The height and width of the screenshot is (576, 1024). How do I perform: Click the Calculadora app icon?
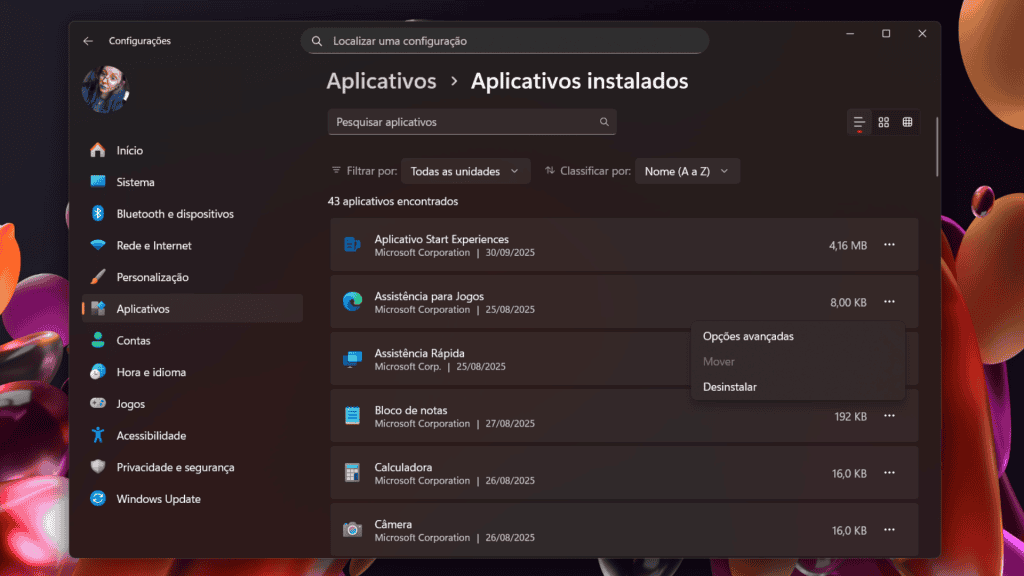pyautogui.click(x=352, y=473)
